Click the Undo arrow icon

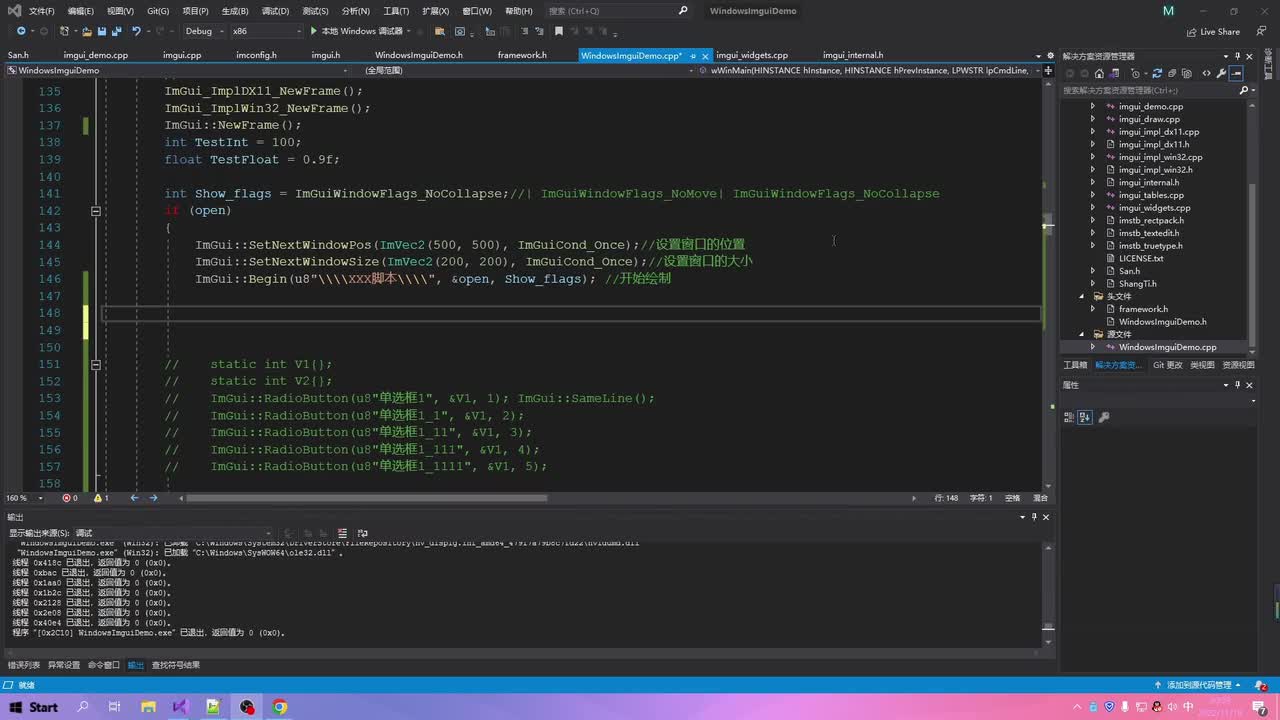[136, 31]
